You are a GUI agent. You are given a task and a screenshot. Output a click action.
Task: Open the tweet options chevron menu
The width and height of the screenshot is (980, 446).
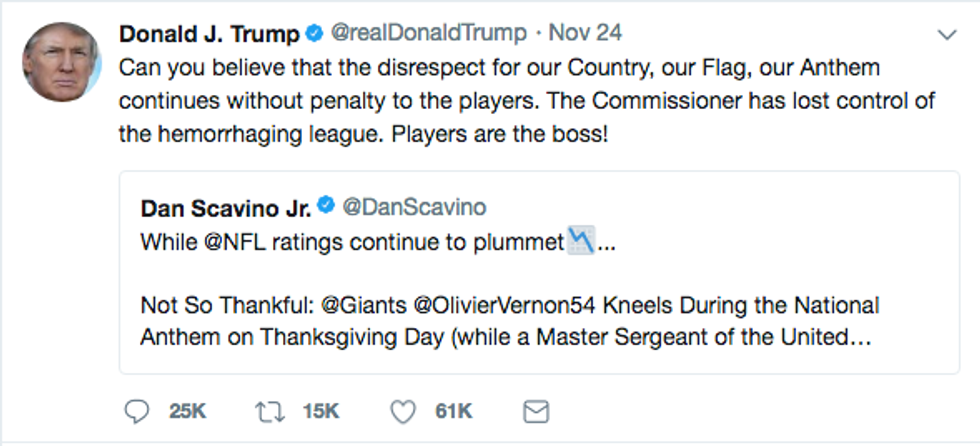[946, 34]
